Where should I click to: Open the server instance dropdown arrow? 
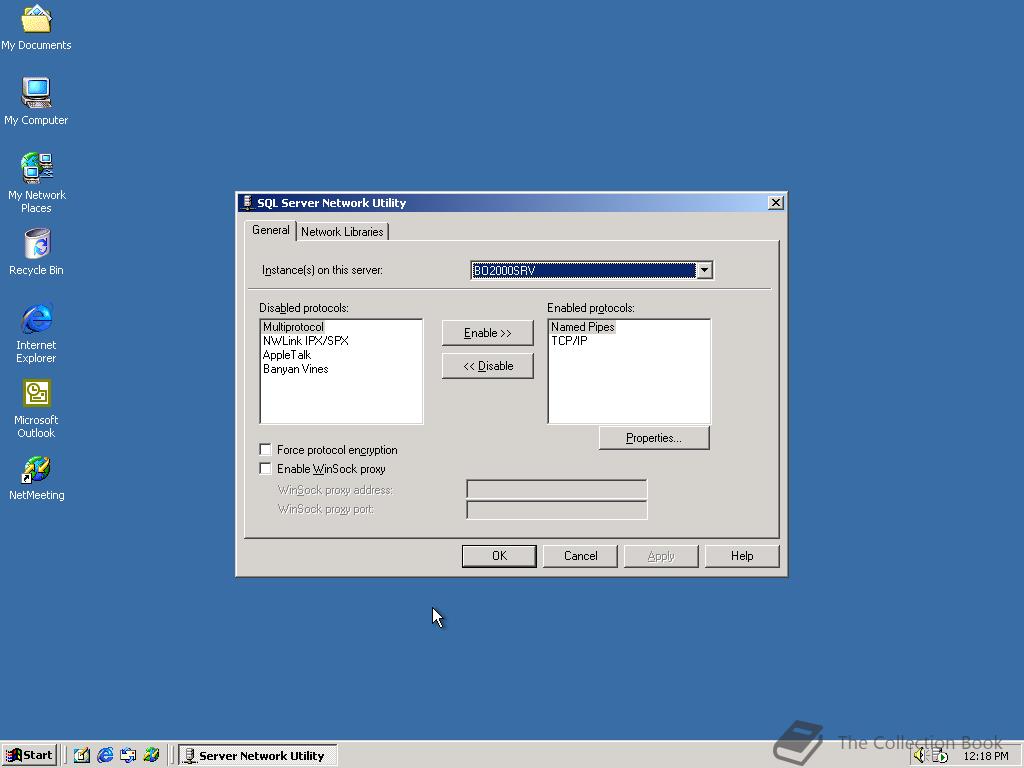(x=704, y=270)
